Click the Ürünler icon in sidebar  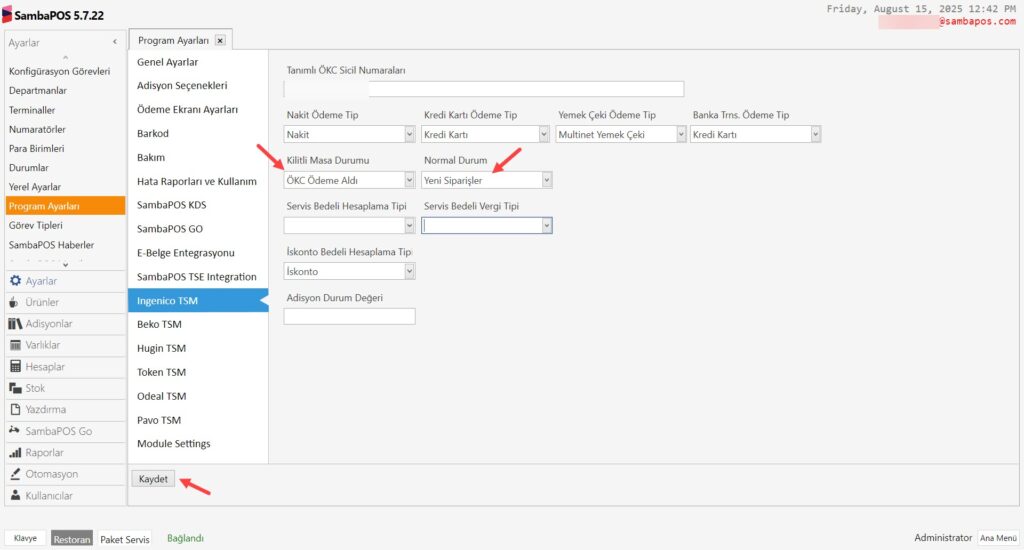(x=14, y=302)
